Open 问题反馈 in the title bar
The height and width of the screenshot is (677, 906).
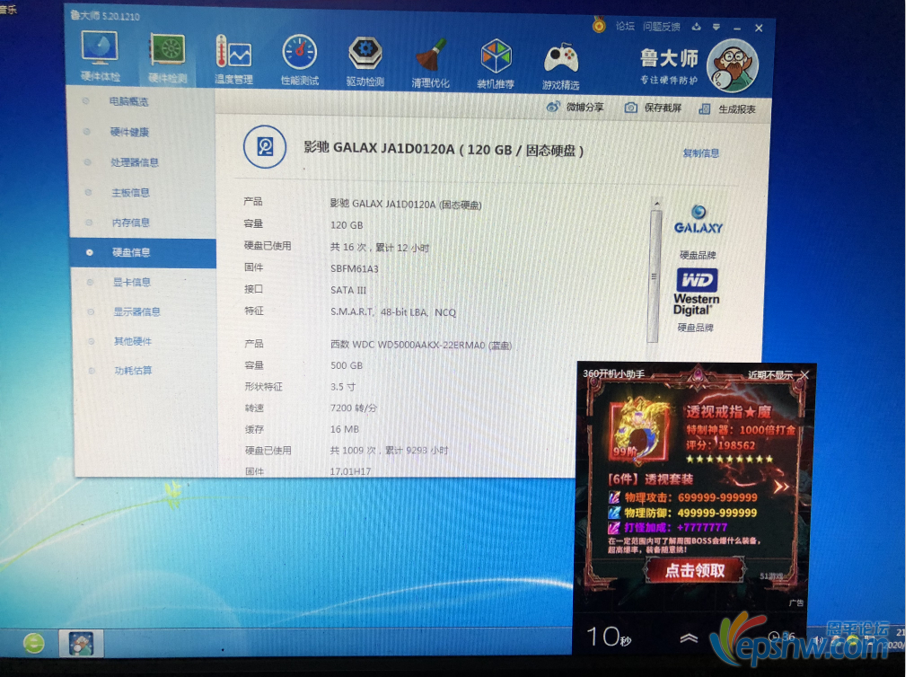[x=662, y=27]
